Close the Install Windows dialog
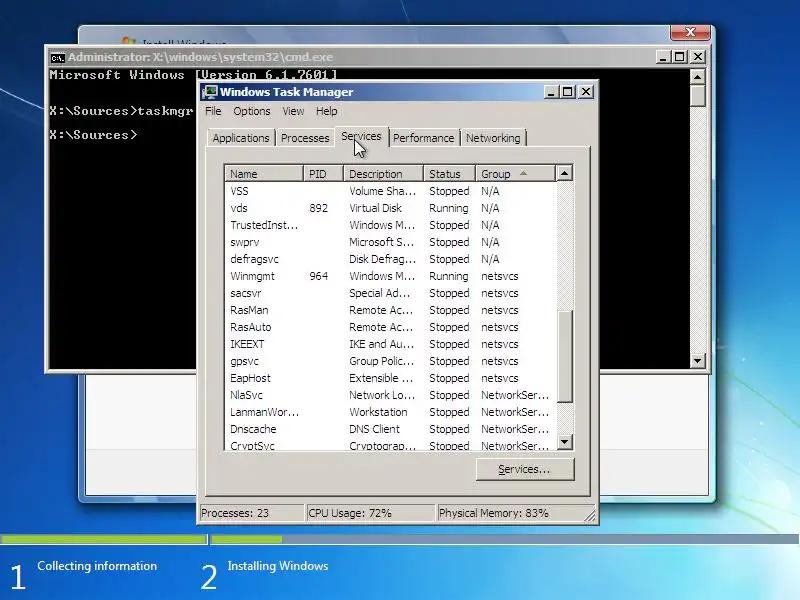Image resolution: width=800 pixels, height=600 pixels. point(690,32)
